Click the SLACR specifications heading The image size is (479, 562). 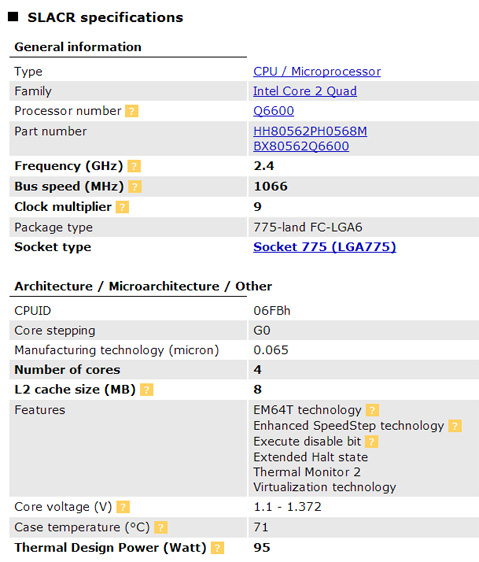[x=105, y=18]
